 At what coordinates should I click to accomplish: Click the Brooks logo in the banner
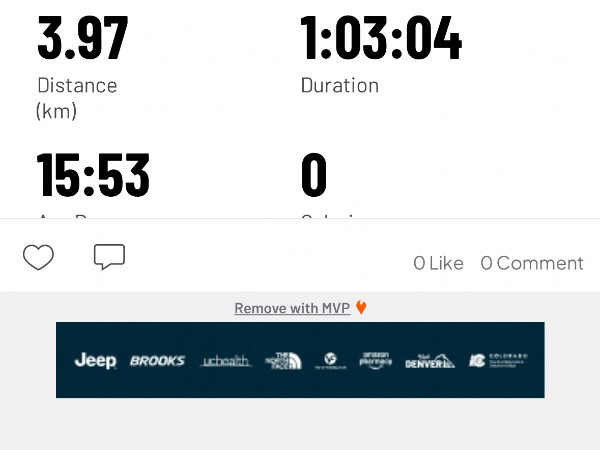157,360
